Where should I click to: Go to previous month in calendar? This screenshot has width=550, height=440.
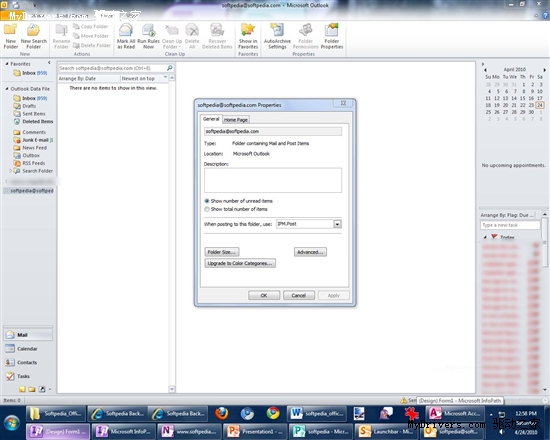coord(485,70)
